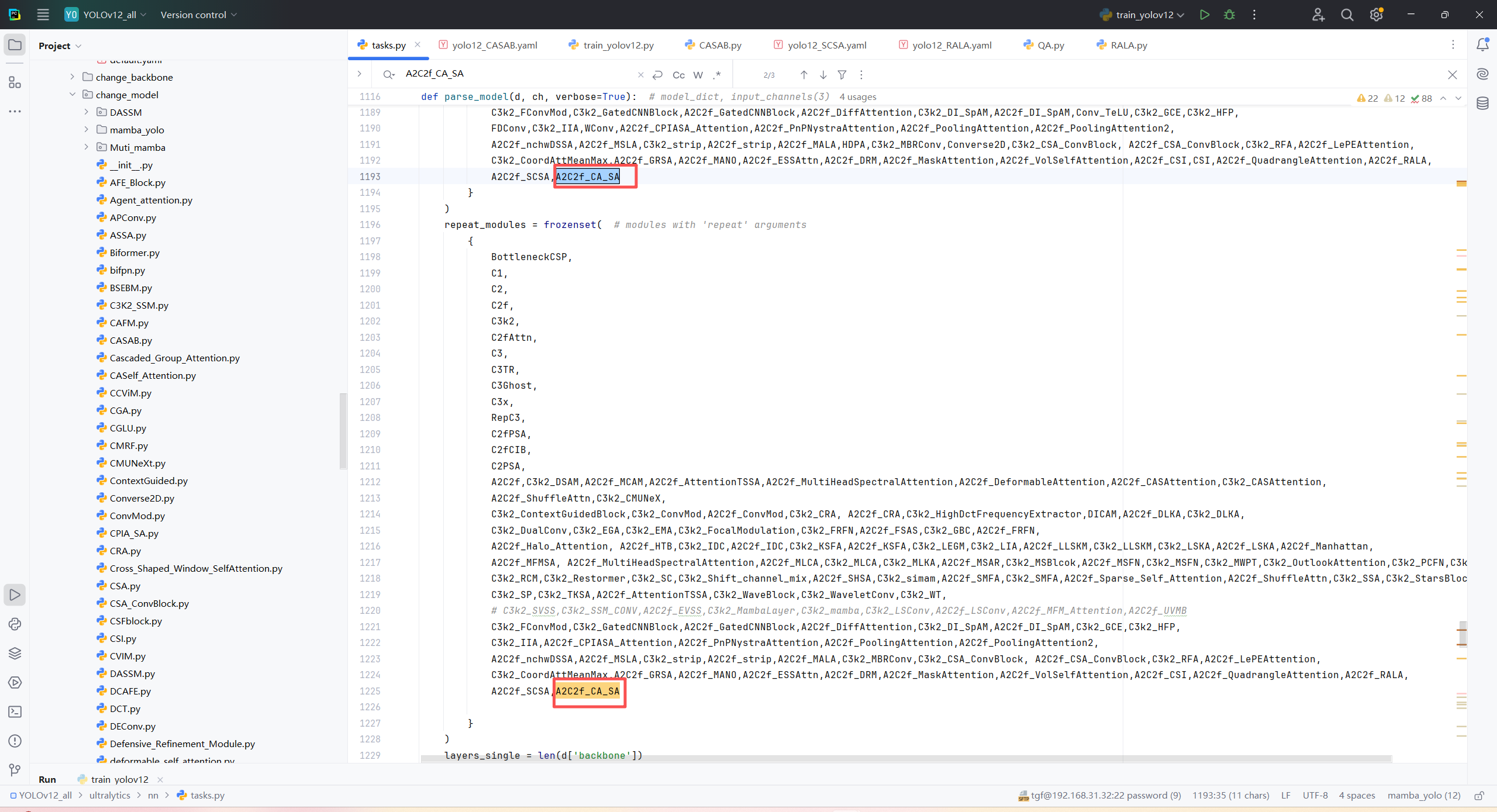Screen dimensions: 1497x812
Task: Open the Terminal tool window icon
Action: 15,711
